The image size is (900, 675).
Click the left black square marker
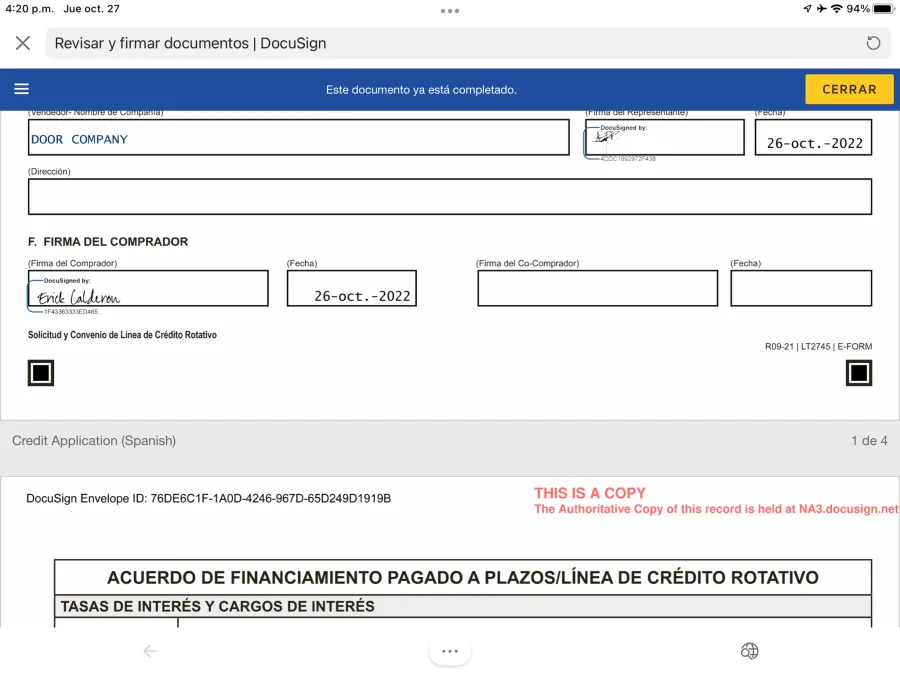(x=40, y=373)
